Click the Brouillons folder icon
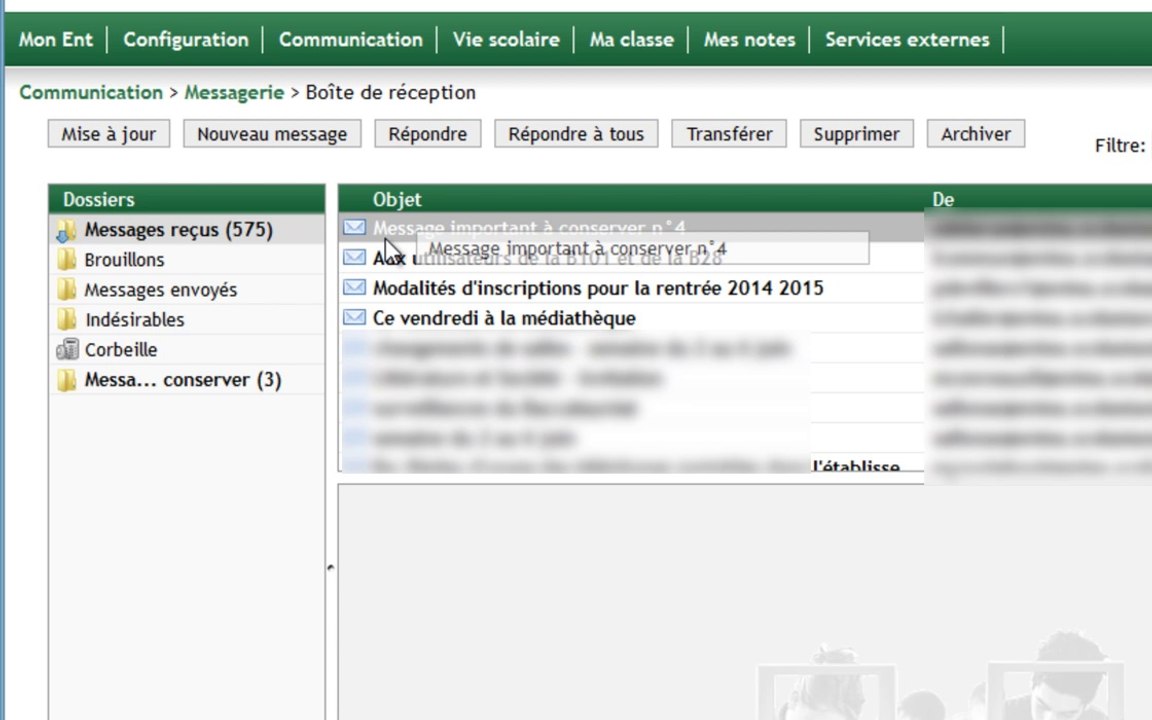This screenshot has width=1152, height=720. click(x=66, y=259)
